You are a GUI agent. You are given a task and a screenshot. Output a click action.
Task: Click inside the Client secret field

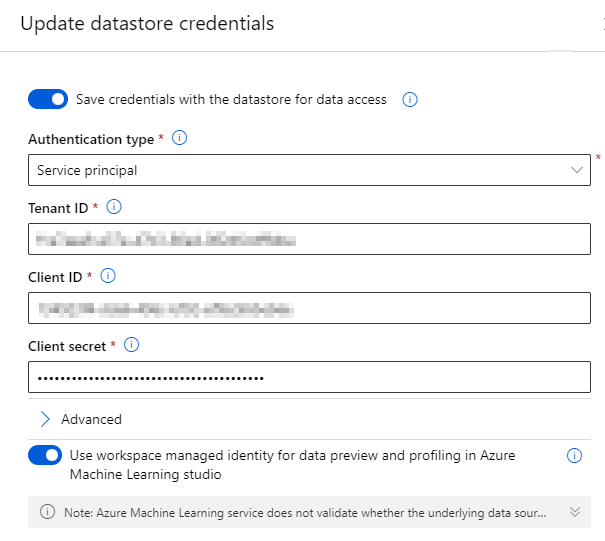[x=309, y=377]
